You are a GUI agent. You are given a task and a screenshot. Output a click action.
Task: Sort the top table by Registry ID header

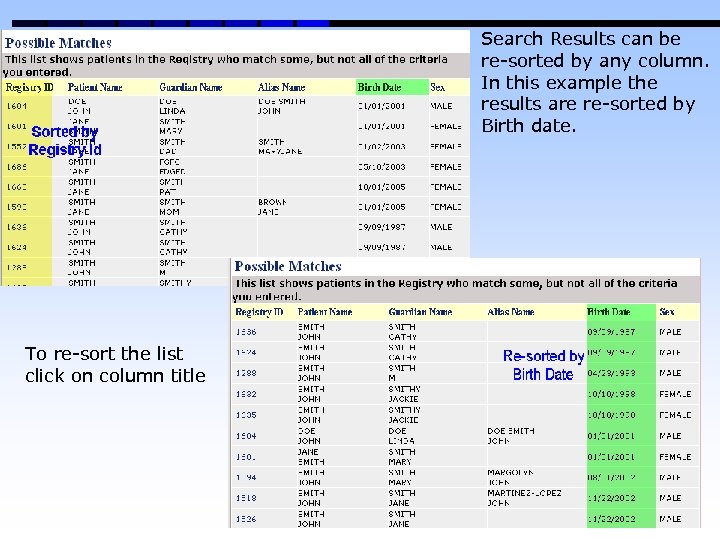(x=29, y=87)
